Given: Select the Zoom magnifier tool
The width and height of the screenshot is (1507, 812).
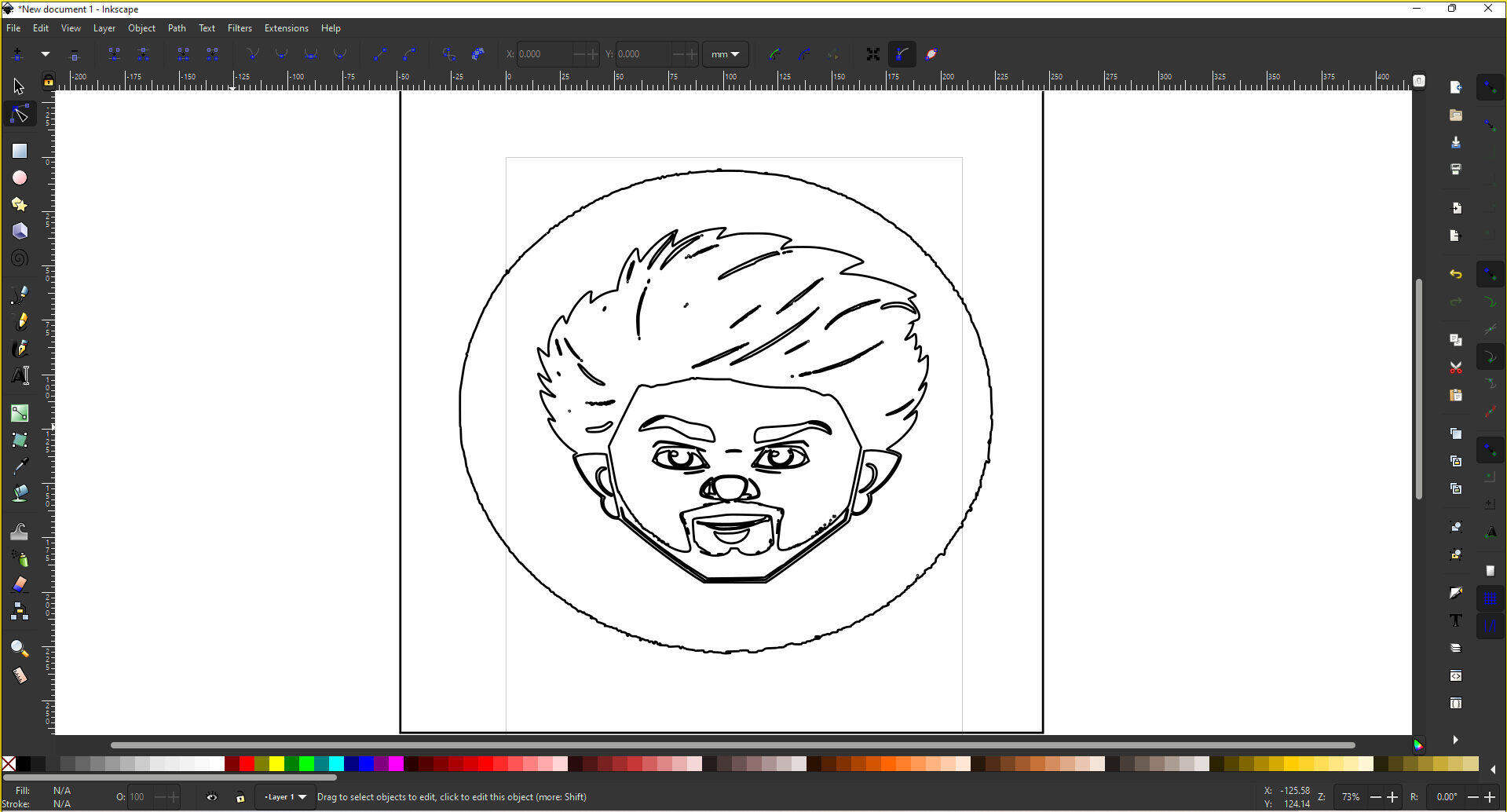Looking at the screenshot, I should [19, 649].
